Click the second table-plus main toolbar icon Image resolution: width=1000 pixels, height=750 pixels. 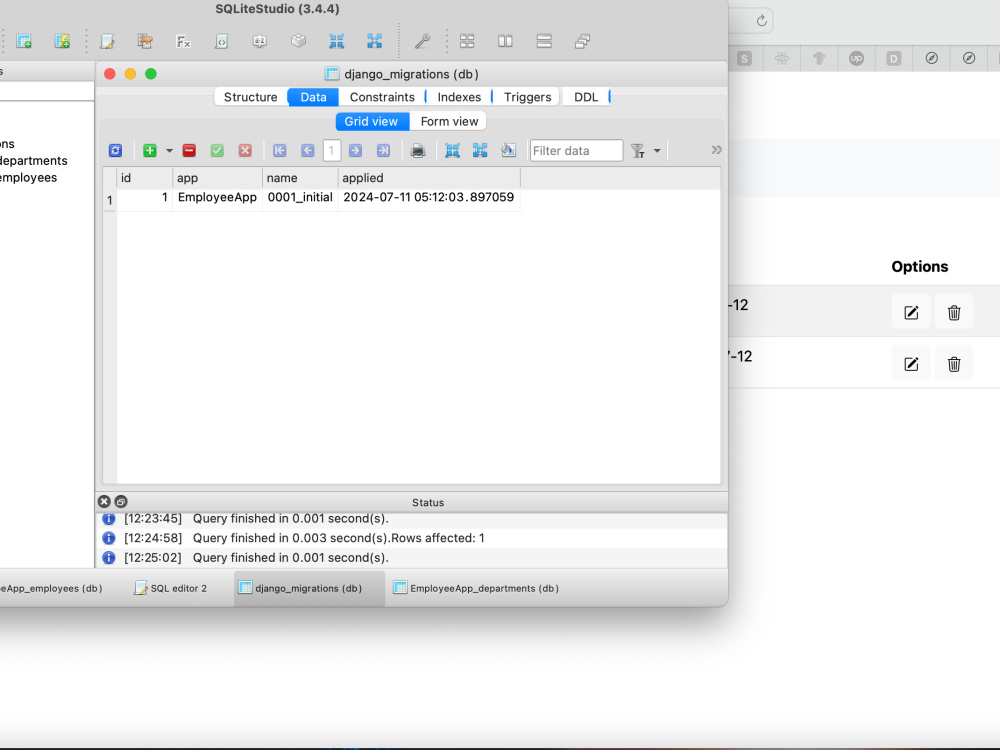(62, 41)
